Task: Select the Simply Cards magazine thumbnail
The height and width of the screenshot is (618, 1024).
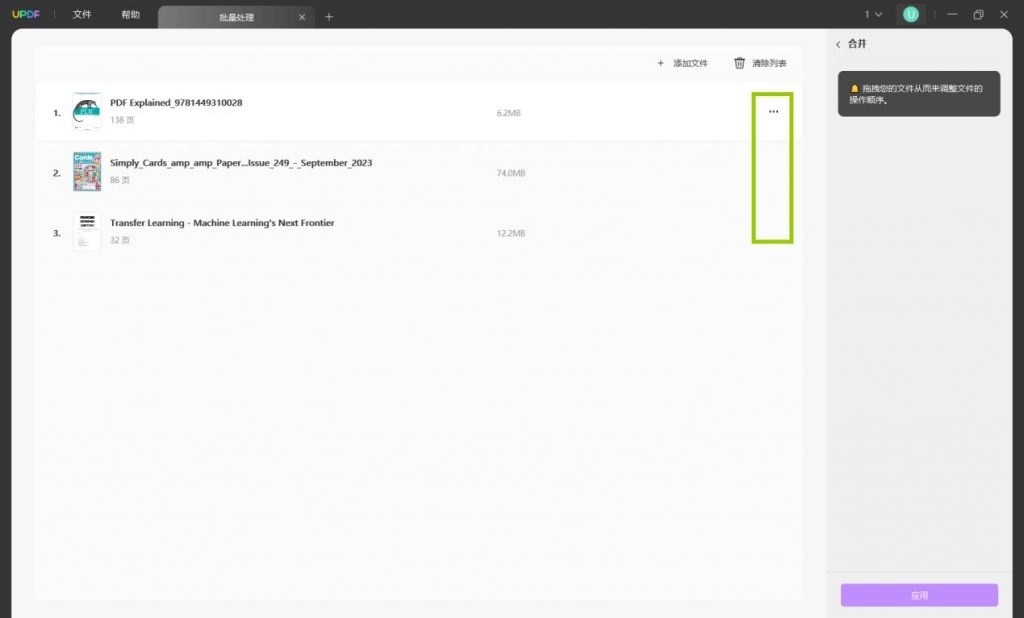Action: pyautogui.click(x=87, y=172)
